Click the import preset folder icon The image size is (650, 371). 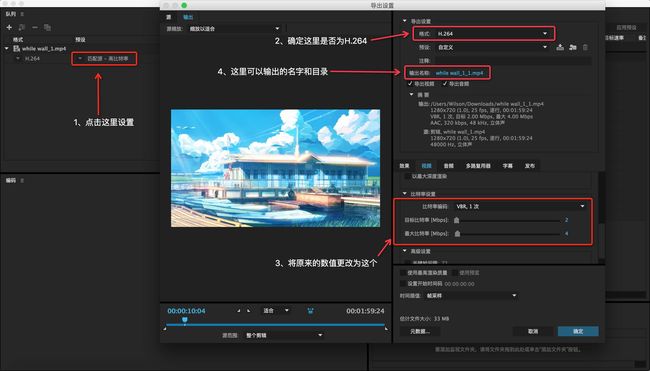[573, 47]
